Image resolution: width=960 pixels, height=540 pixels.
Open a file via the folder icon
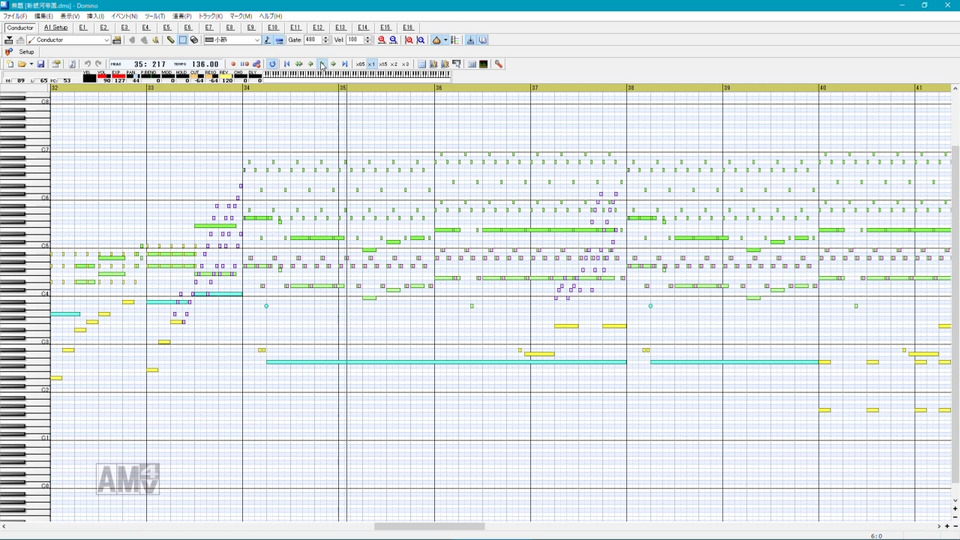pyautogui.click(x=21, y=64)
